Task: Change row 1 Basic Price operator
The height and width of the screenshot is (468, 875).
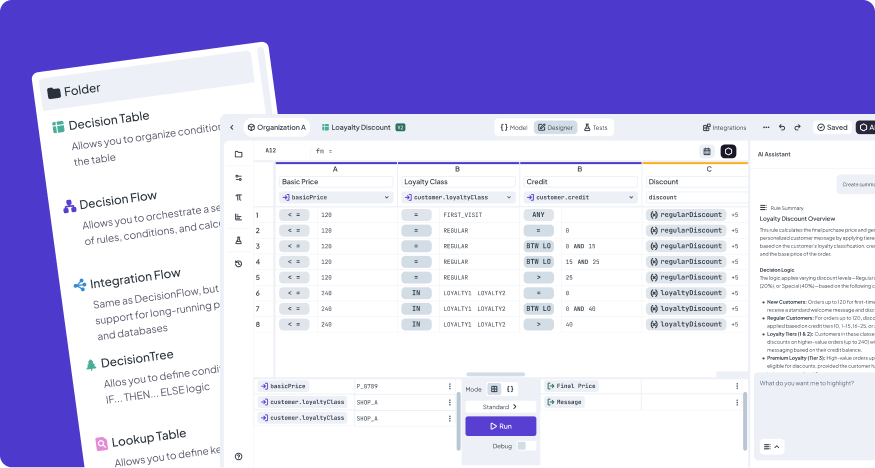Action: [x=294, y=215]
